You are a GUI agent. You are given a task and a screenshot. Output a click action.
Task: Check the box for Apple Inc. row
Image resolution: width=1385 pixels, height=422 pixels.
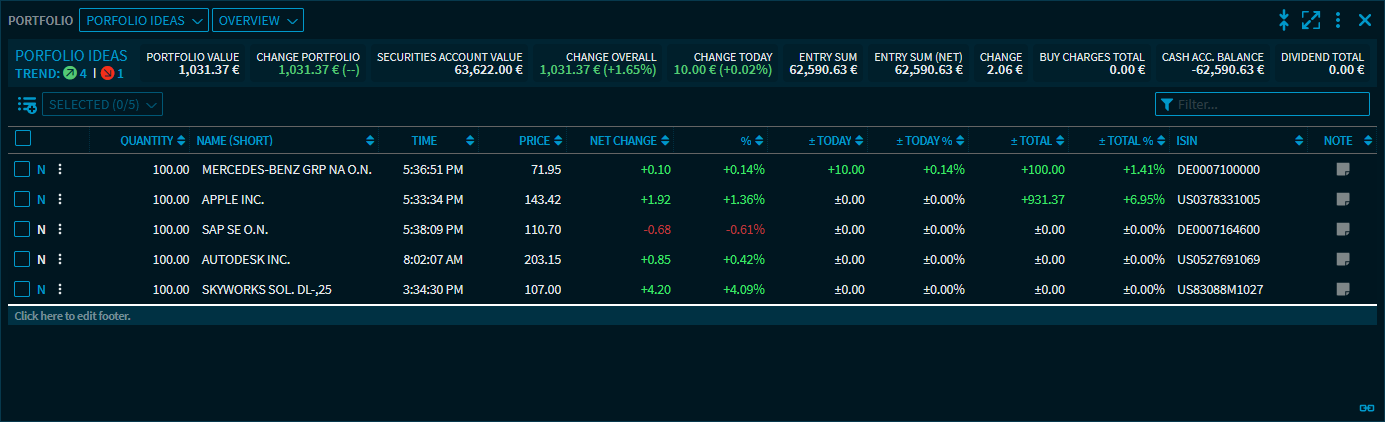[22, 200]
